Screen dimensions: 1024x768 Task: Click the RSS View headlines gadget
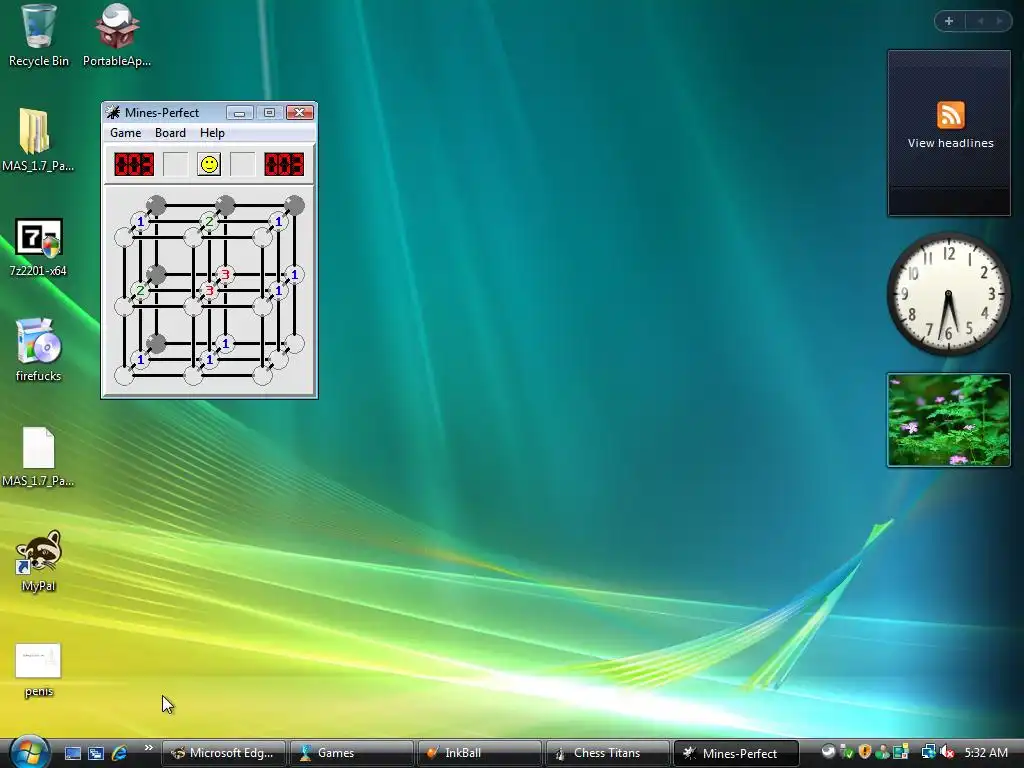(950, 133)
